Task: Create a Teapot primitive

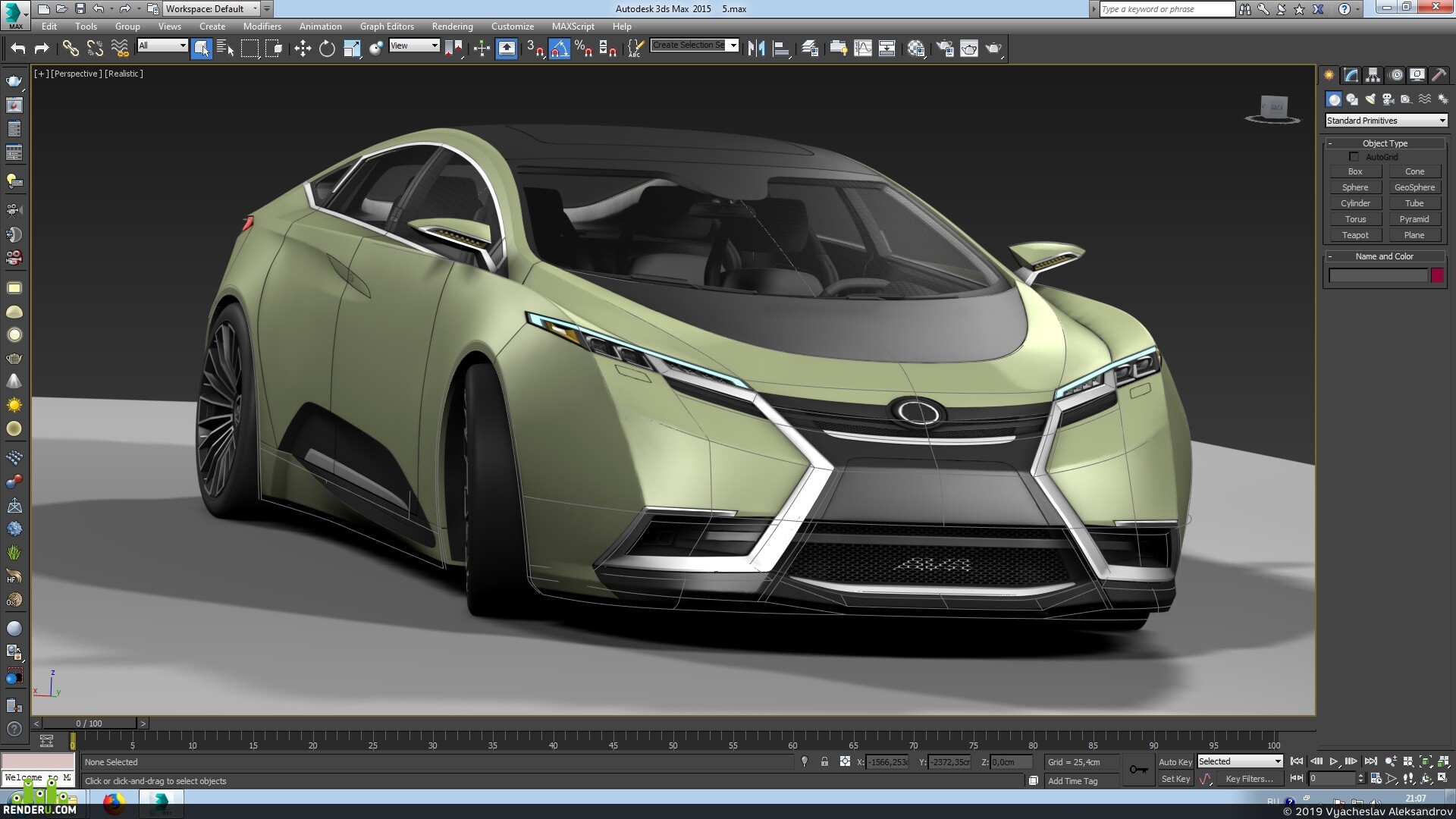Action: tap(1355, 235)
